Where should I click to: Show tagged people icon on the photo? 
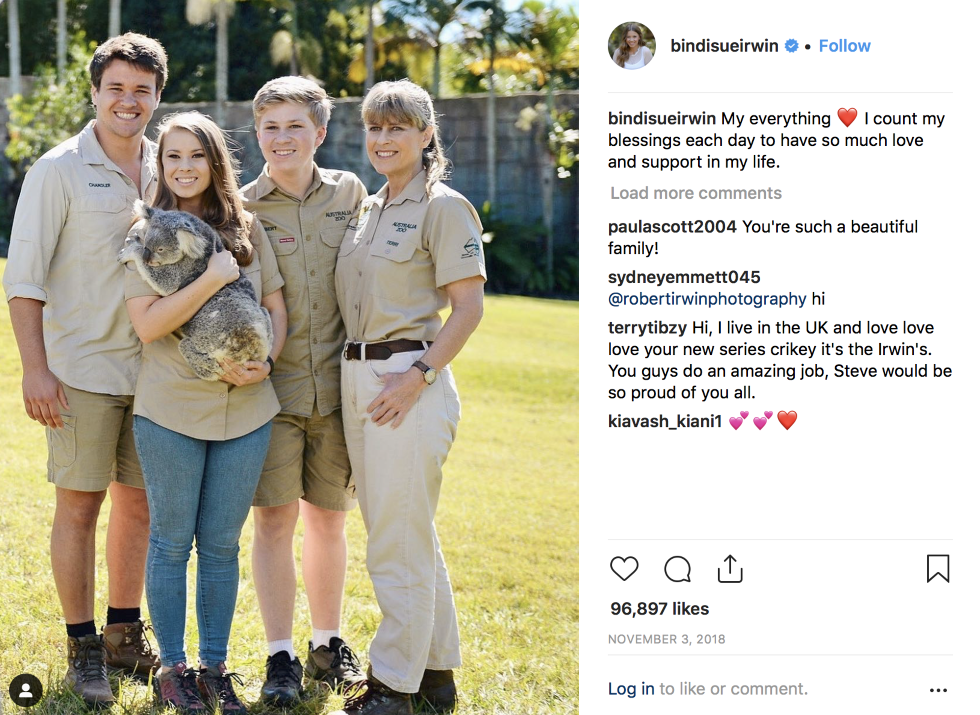(x=26, y=690)
